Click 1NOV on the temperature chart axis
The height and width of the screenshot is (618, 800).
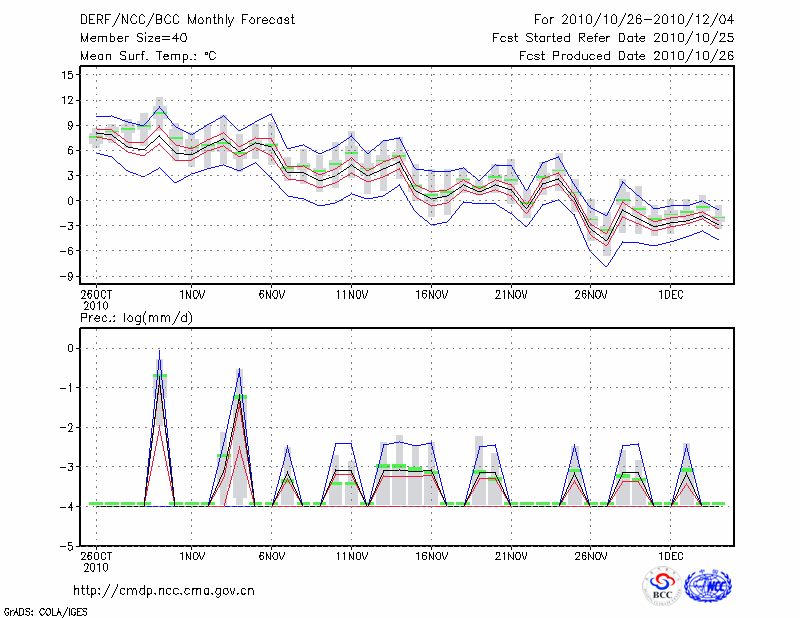[192, 295]
